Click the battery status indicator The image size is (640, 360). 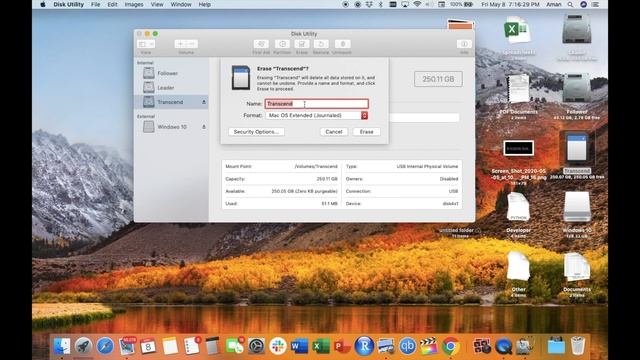pyautogui.click(x=461, y=4)
